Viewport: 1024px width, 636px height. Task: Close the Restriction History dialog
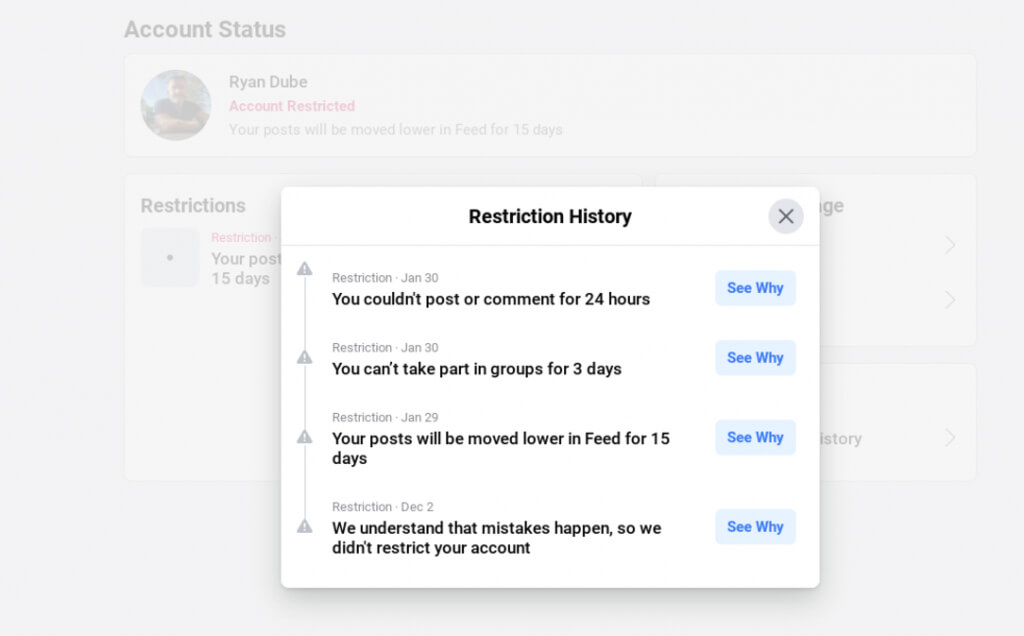pyautogui.click(x=786, y=216)
